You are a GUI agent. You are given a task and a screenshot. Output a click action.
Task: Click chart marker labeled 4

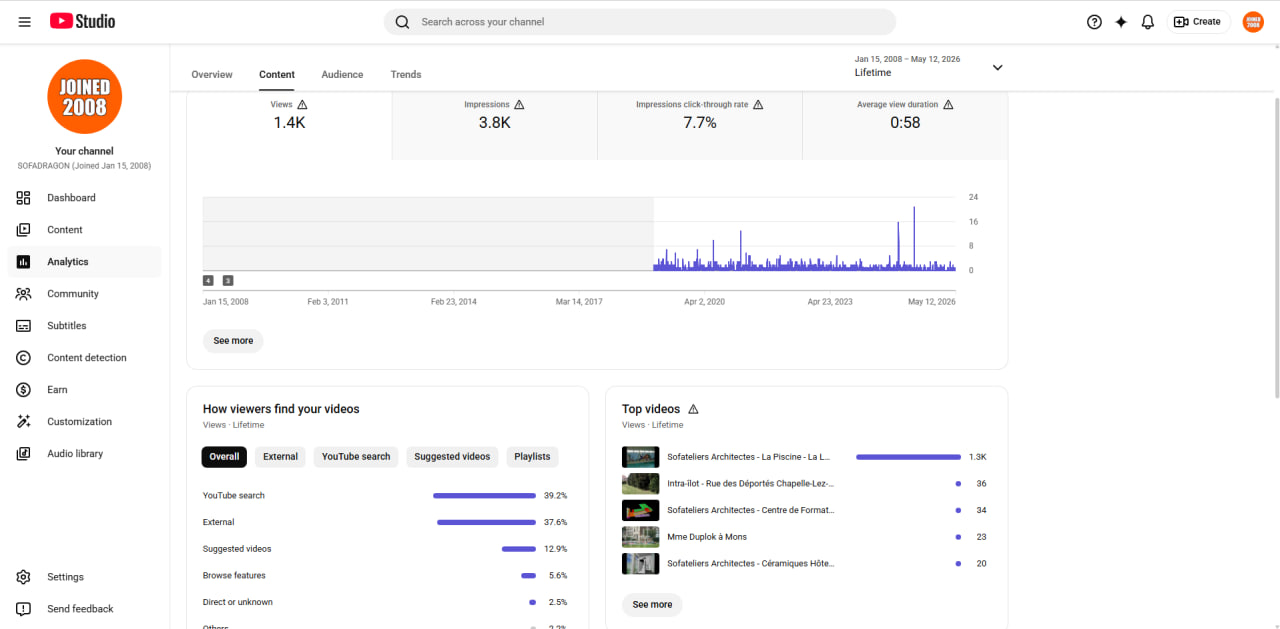click(x=208, y=281)
